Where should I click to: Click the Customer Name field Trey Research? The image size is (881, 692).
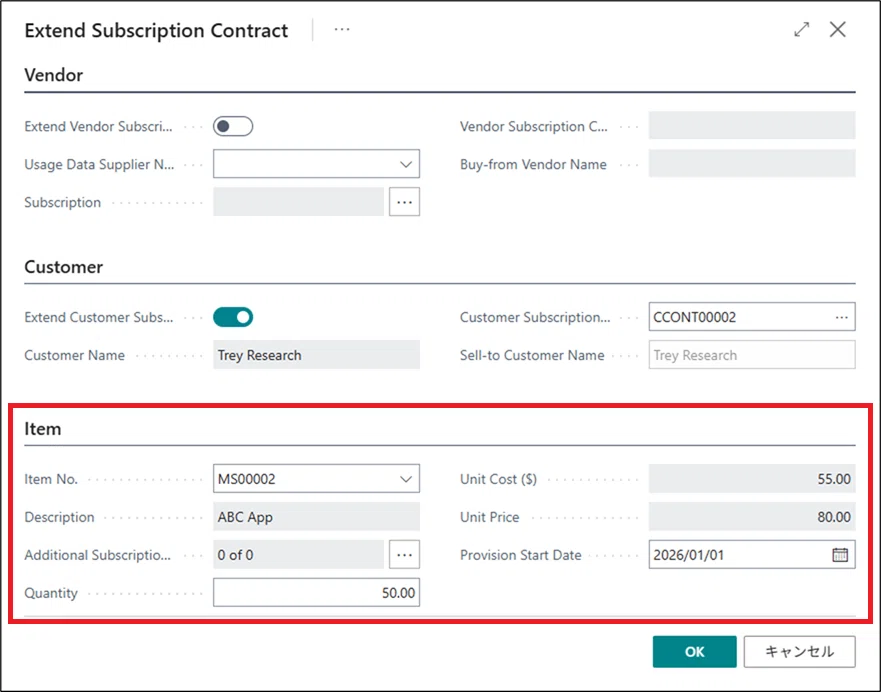[316, 355]
